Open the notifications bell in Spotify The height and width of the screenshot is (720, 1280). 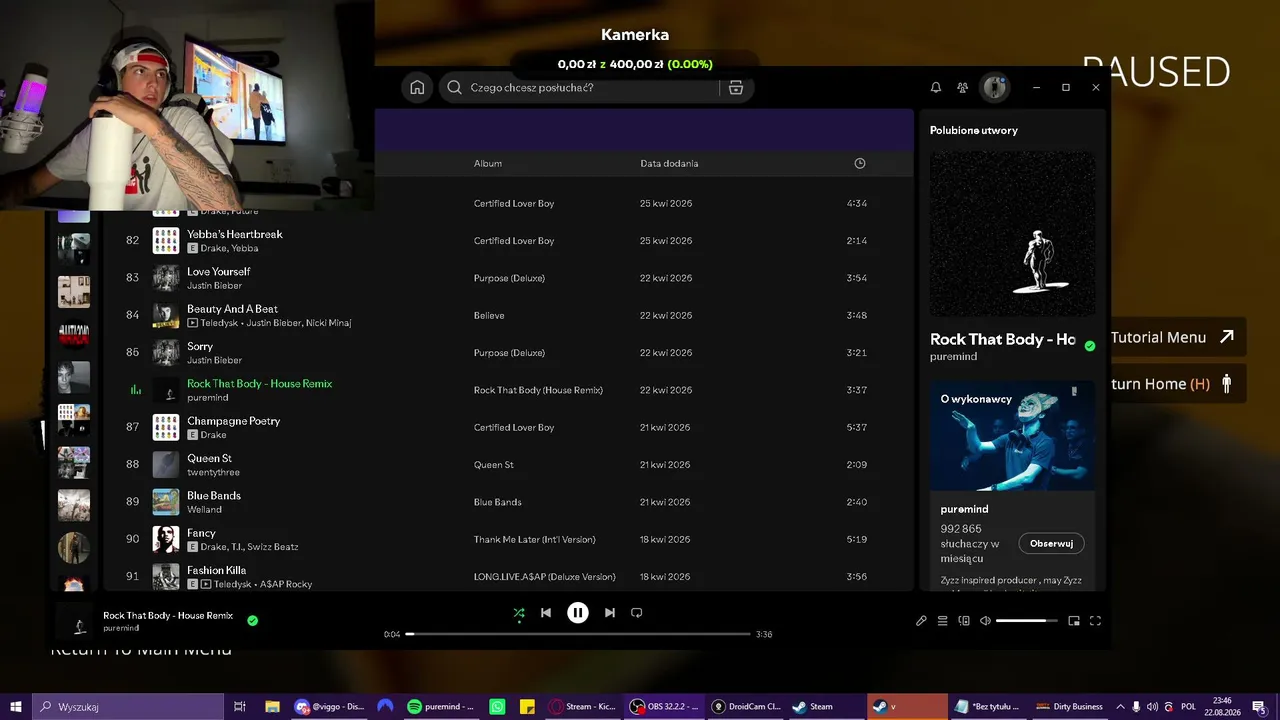936,88
